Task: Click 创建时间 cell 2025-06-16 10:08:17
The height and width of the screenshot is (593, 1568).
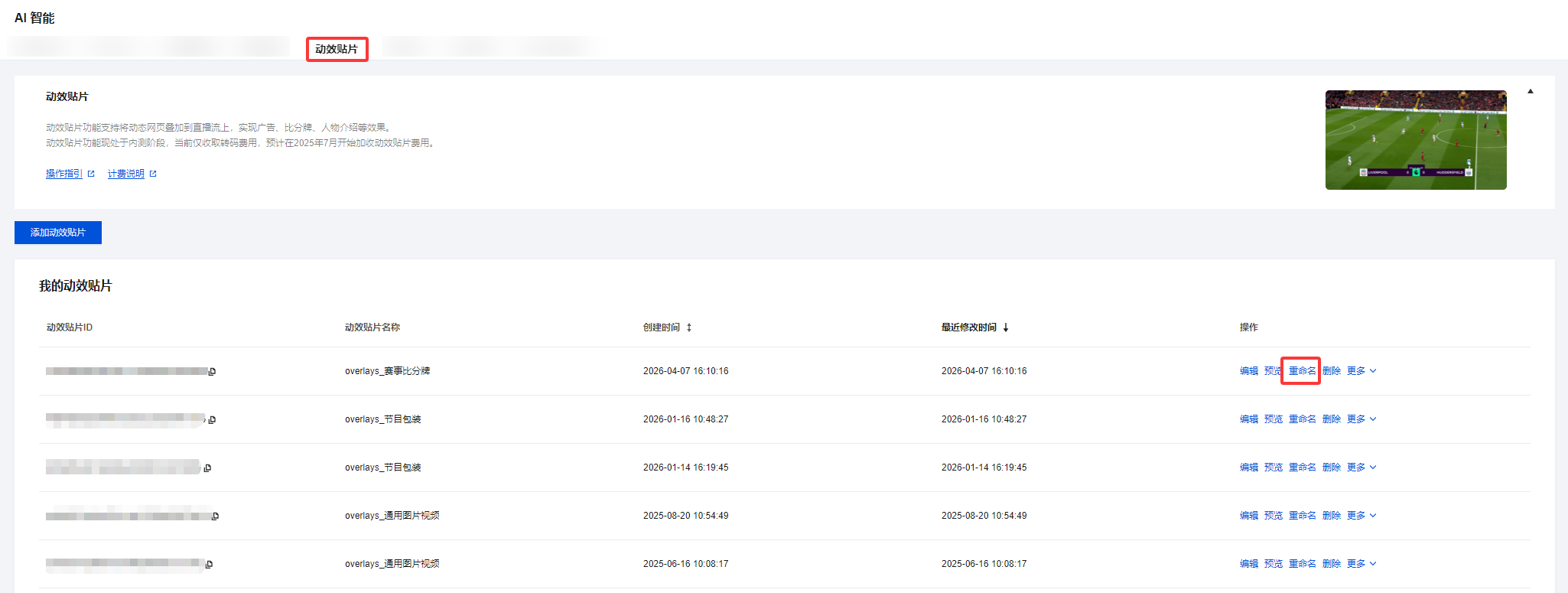Action: (686, 564)
